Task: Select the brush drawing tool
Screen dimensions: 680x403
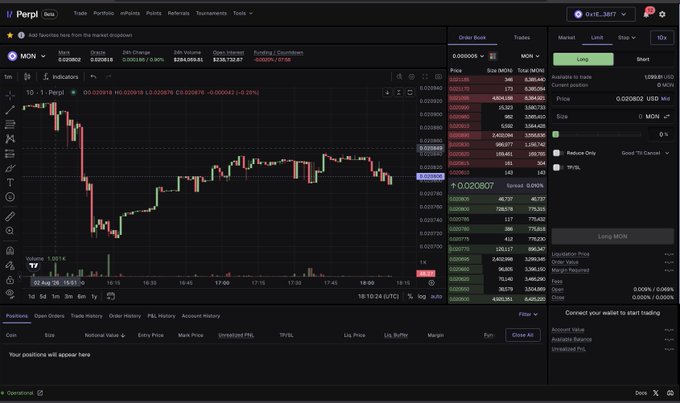Action: coord(10,168)
